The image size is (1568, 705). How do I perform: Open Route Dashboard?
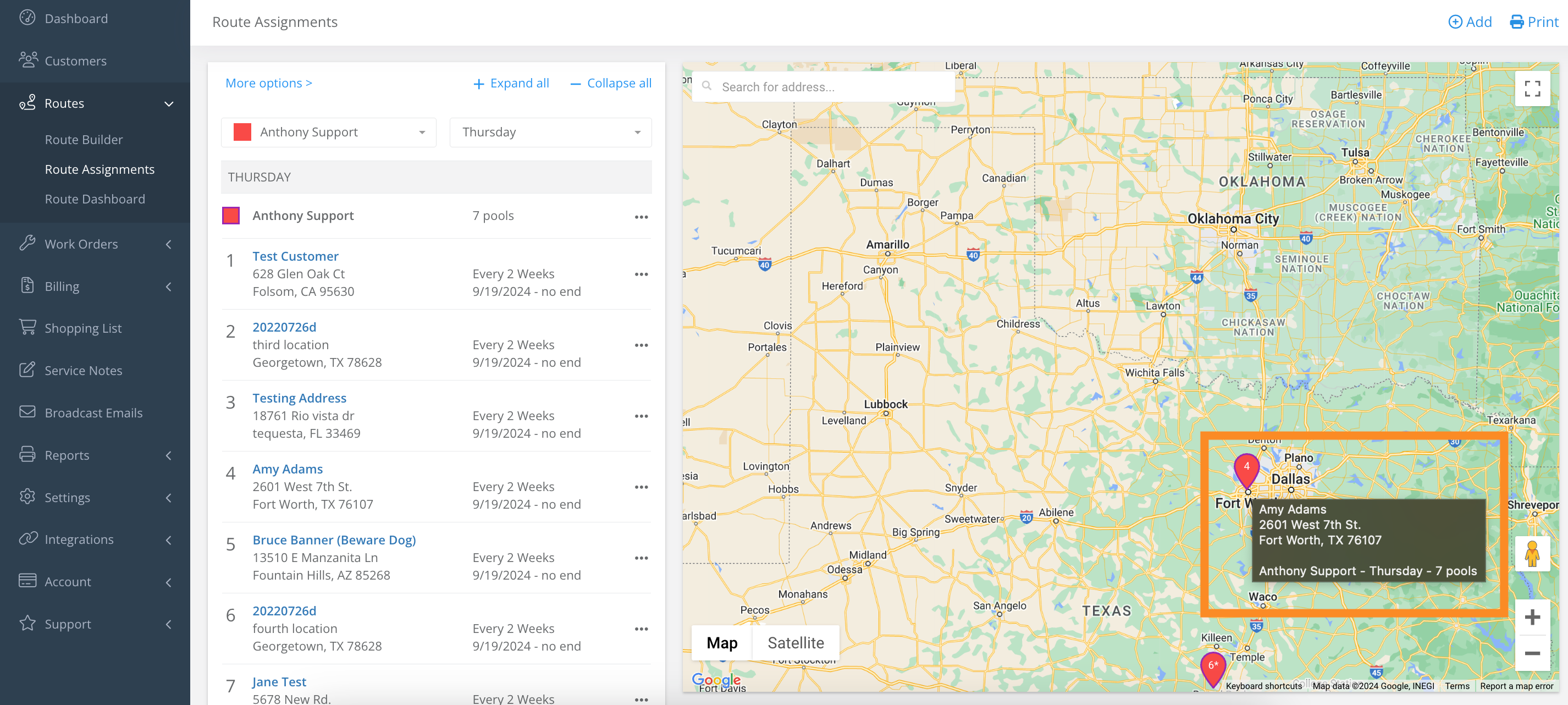95,199
